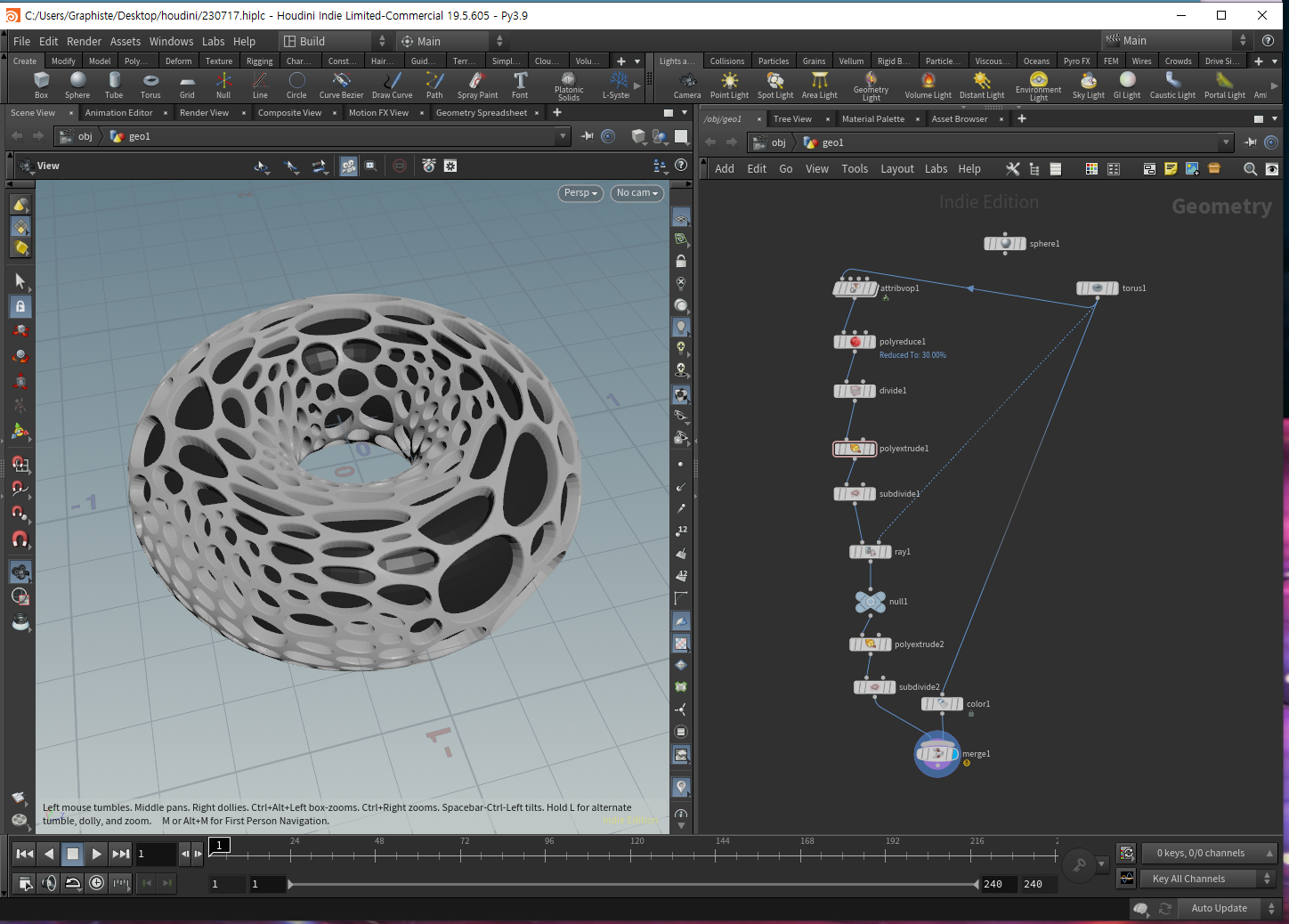This screenshot has height=924, width=1289.
Task: Add a Spot Light
Action: pos(775,85)
